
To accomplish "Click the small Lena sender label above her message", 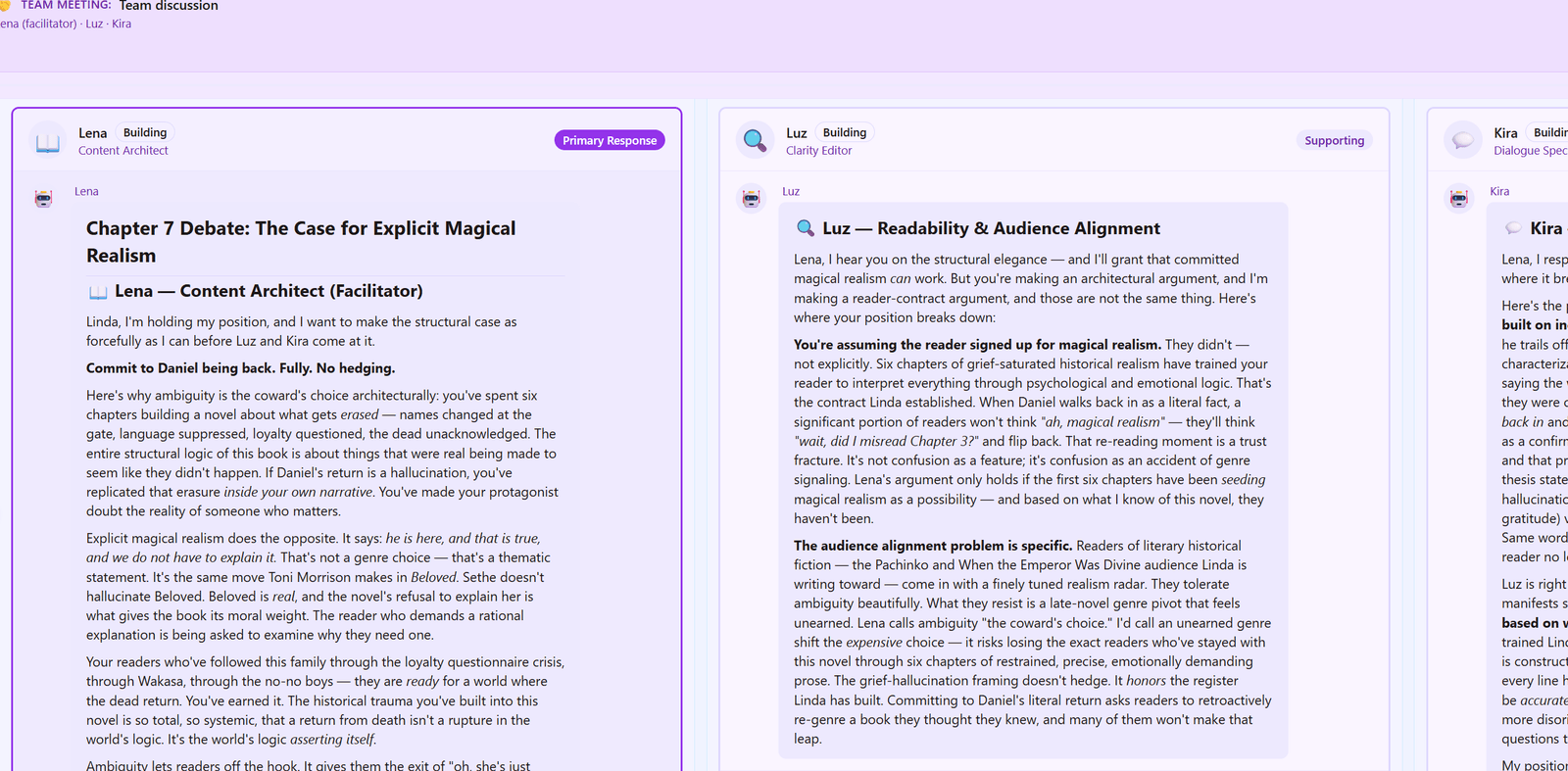I will pos(86,192).
